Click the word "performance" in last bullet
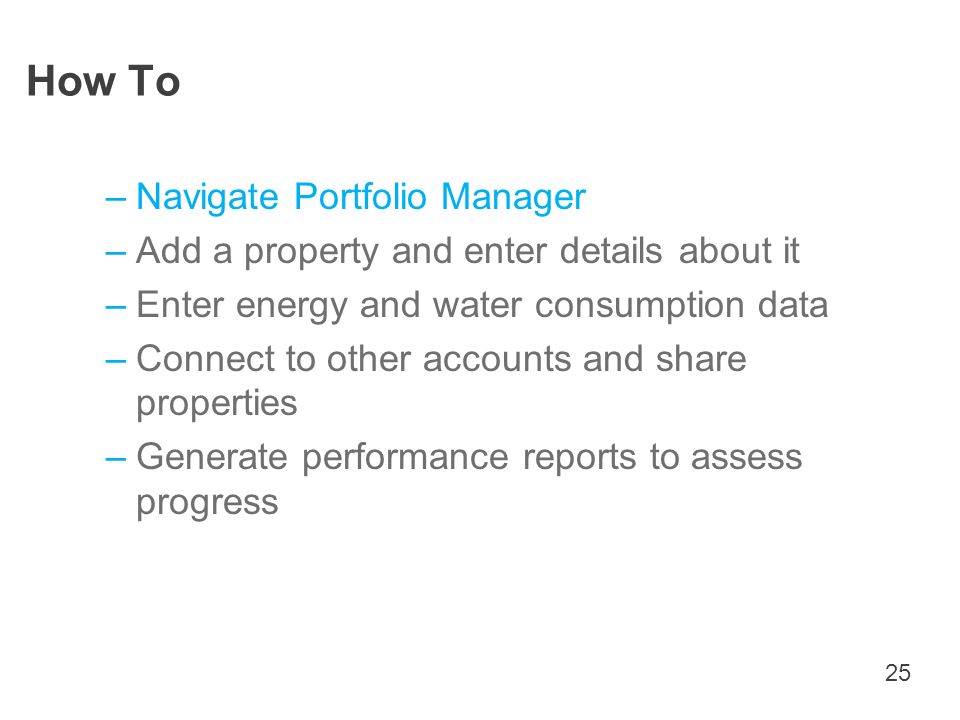960x720 pixels. 405,459
